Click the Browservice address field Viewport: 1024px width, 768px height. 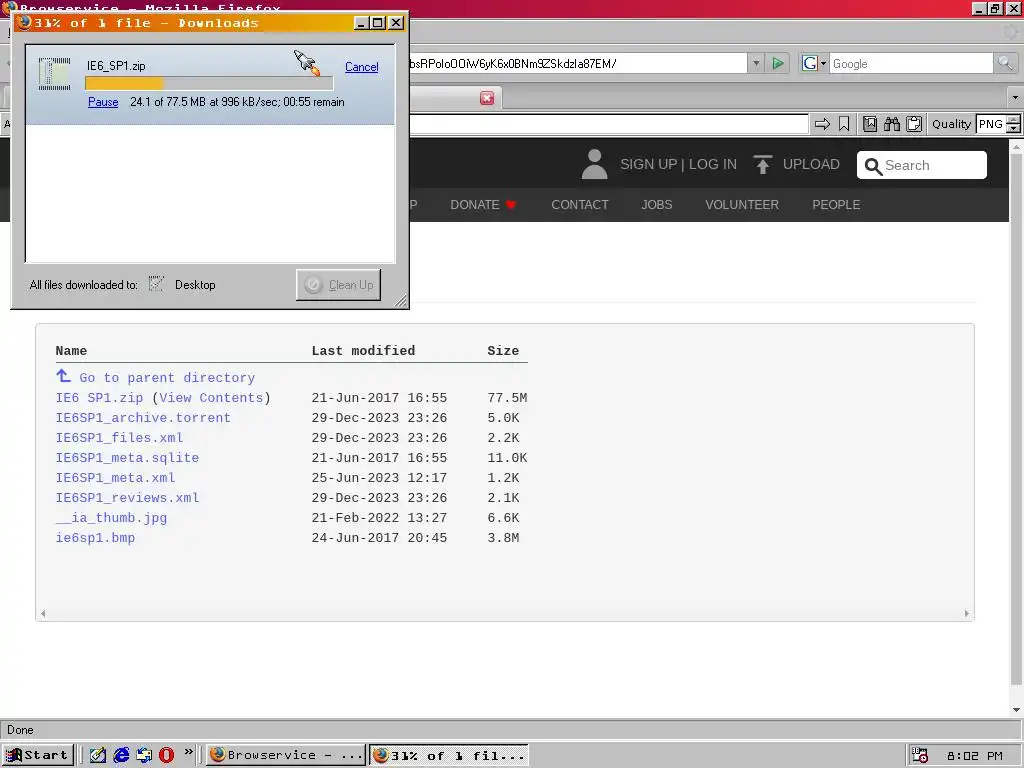tap(609, 124)
